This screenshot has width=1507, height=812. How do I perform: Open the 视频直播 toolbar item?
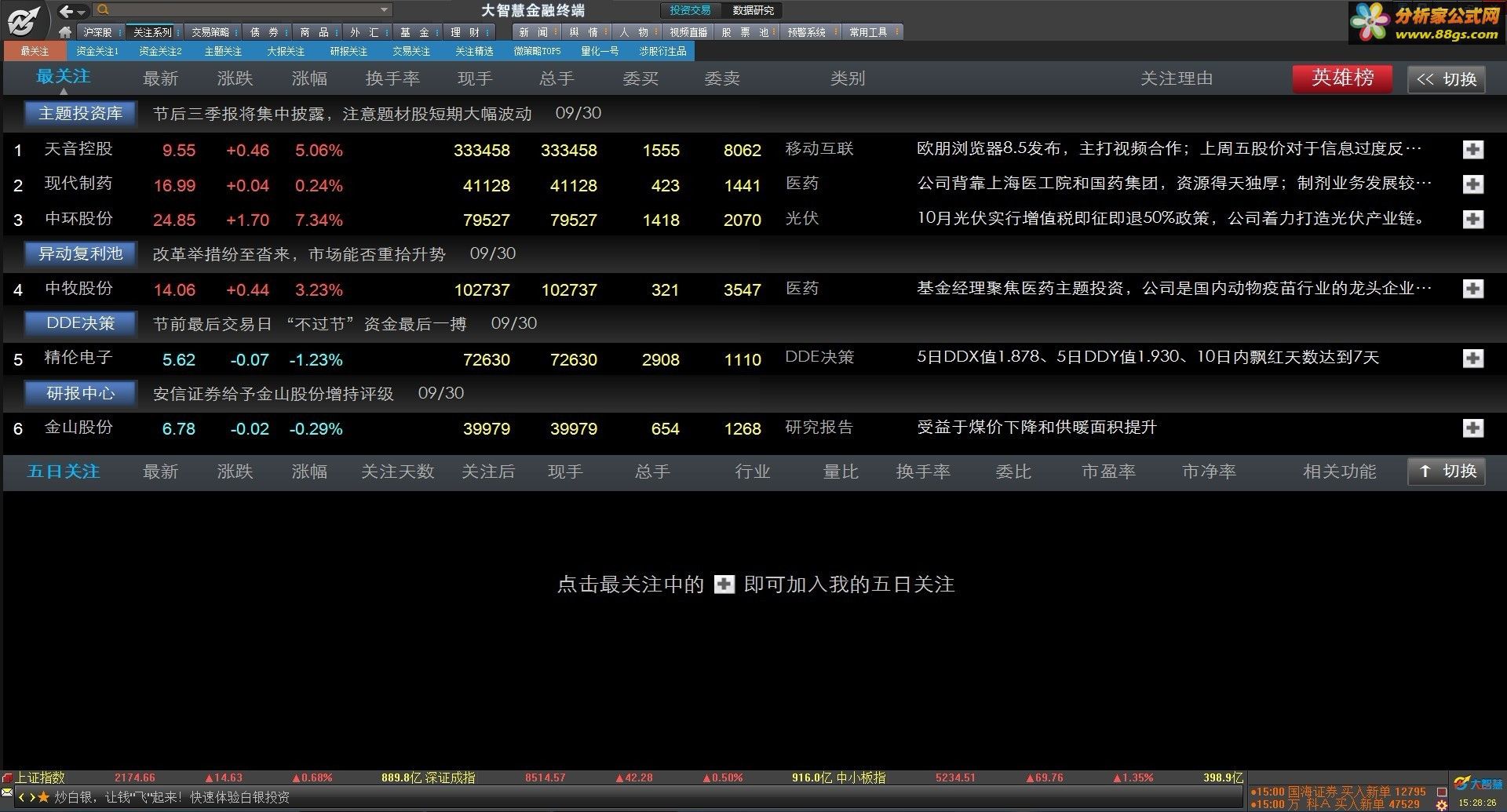point(688,32)
